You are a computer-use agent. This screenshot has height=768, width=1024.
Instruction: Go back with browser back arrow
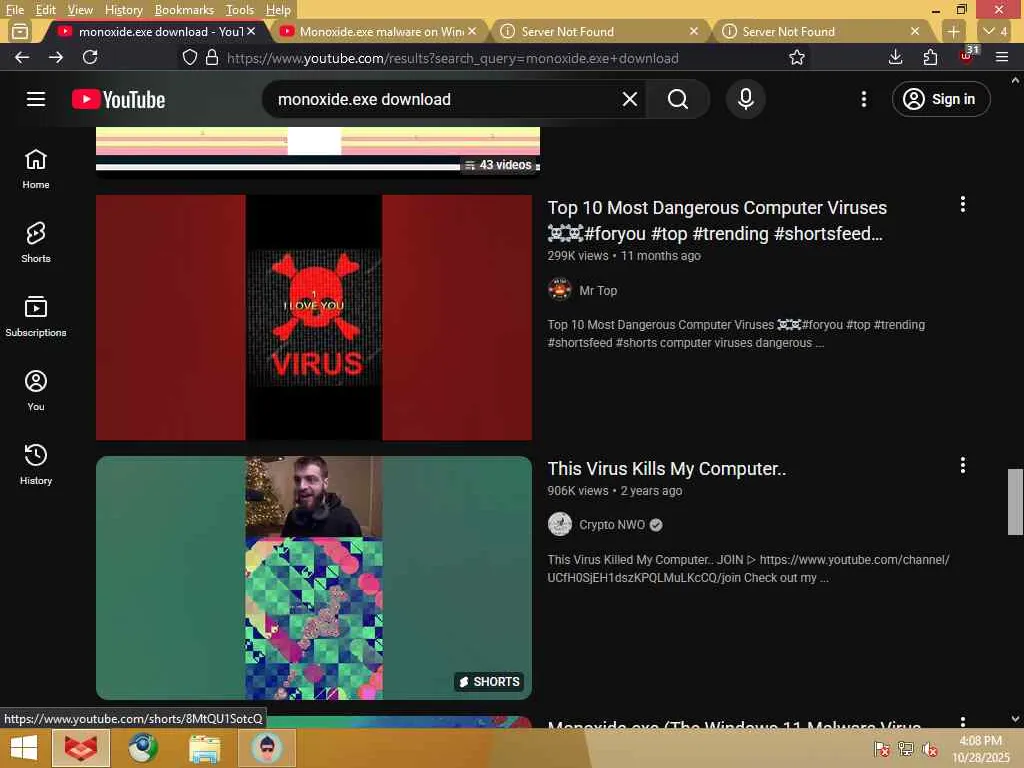click(x=22, y=57)
